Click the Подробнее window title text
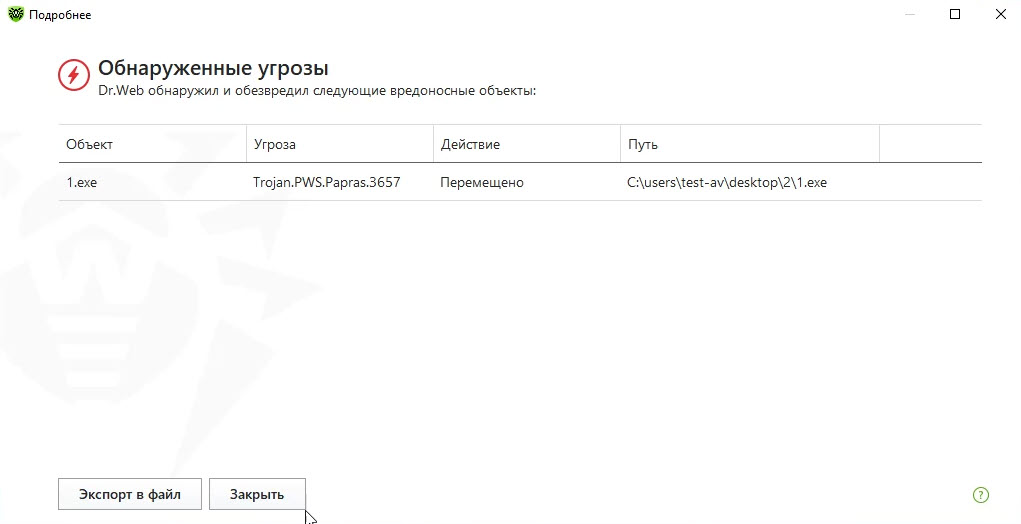This screenshot has height=524, width=1021. pos(60,14)
